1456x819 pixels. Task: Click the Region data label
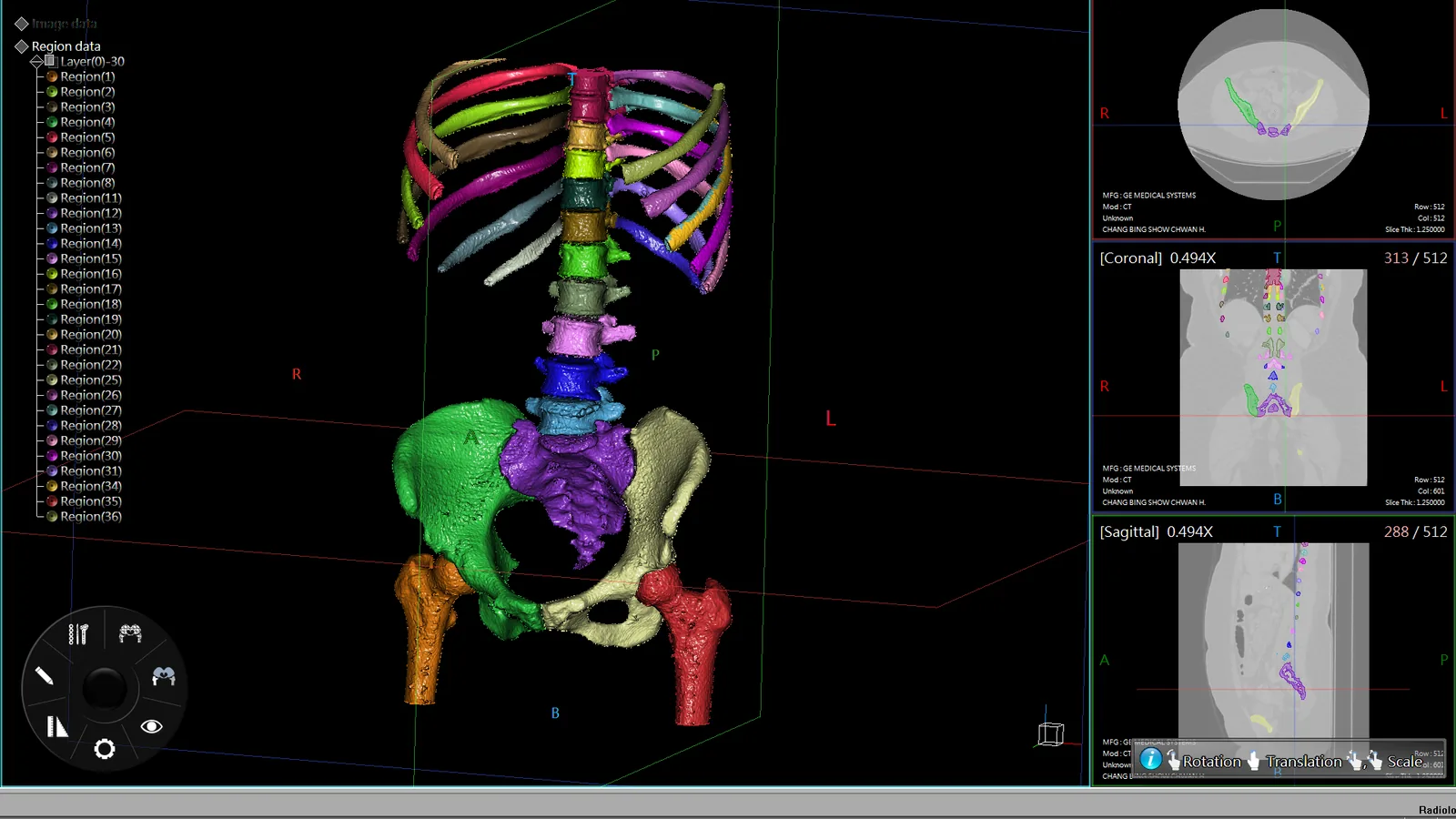[66, 46]
